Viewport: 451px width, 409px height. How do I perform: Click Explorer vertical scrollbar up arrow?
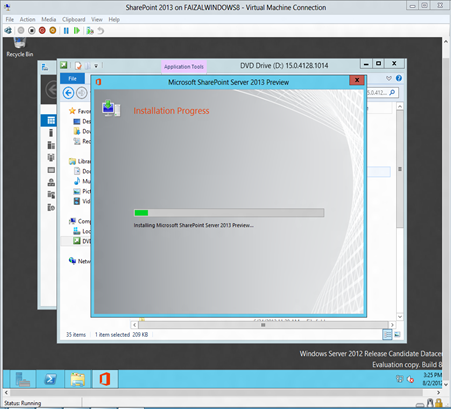(400, 106)
